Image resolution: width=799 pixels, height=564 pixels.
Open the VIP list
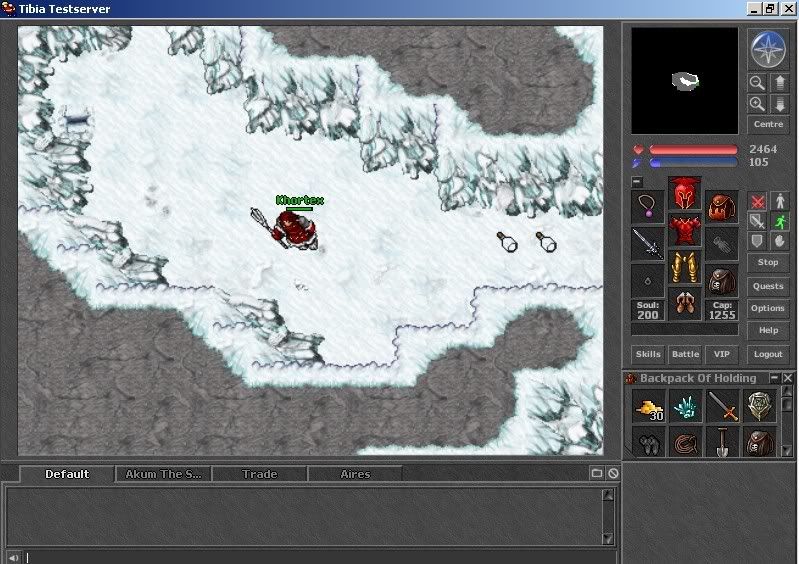coord(722,354)
